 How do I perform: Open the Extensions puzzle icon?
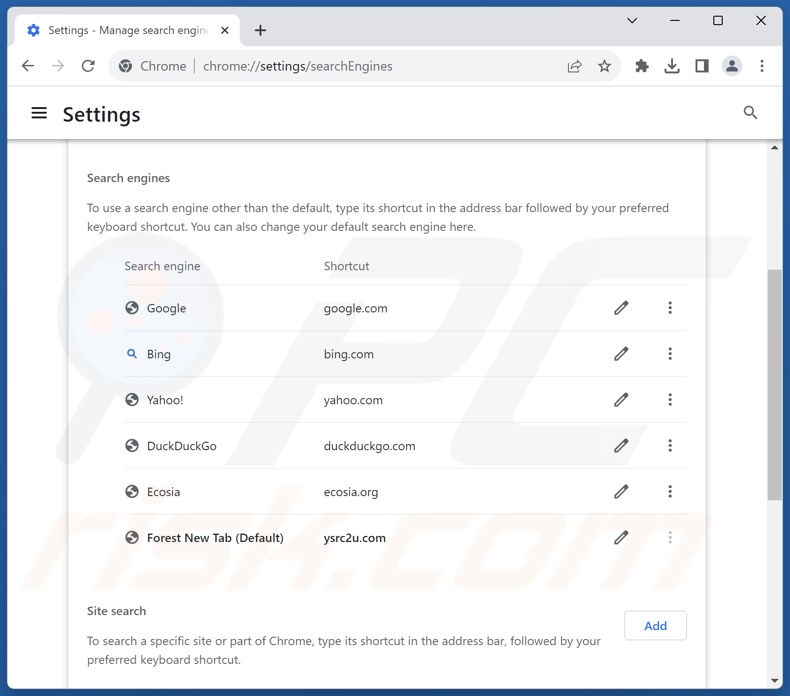point(642,66)
